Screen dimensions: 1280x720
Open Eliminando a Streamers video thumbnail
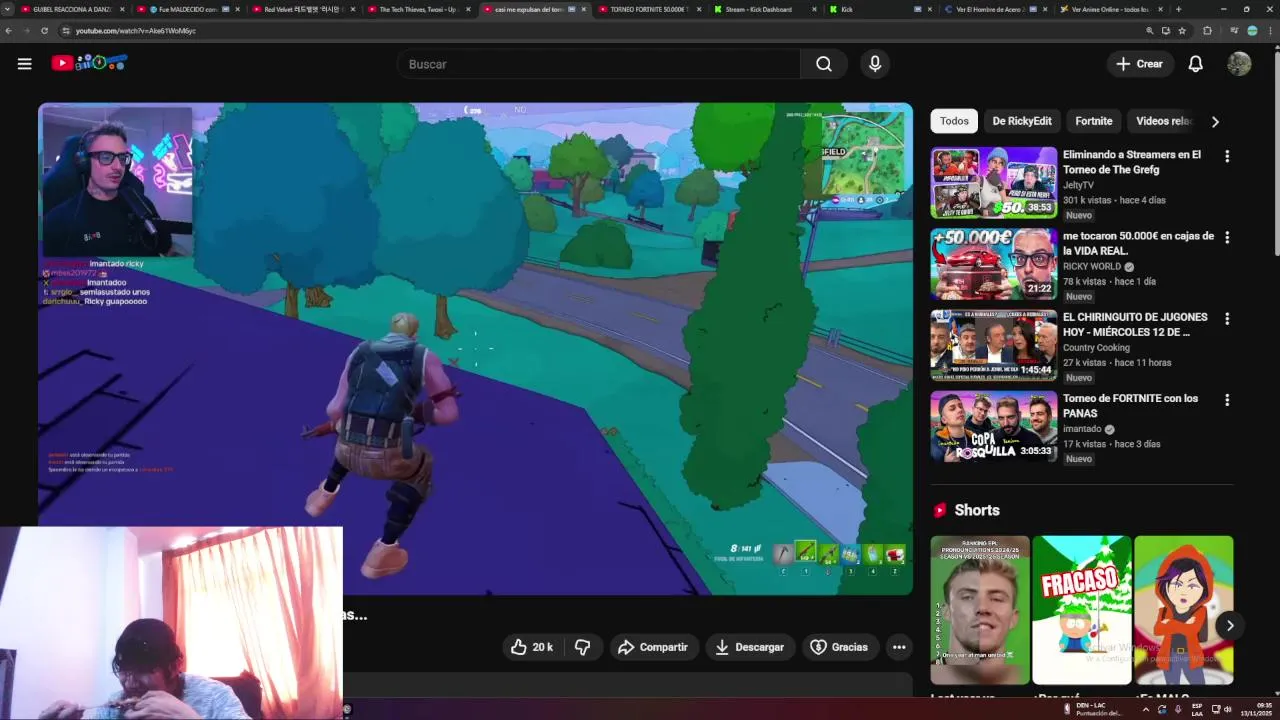pyautogui.click(x=994, y=183)
